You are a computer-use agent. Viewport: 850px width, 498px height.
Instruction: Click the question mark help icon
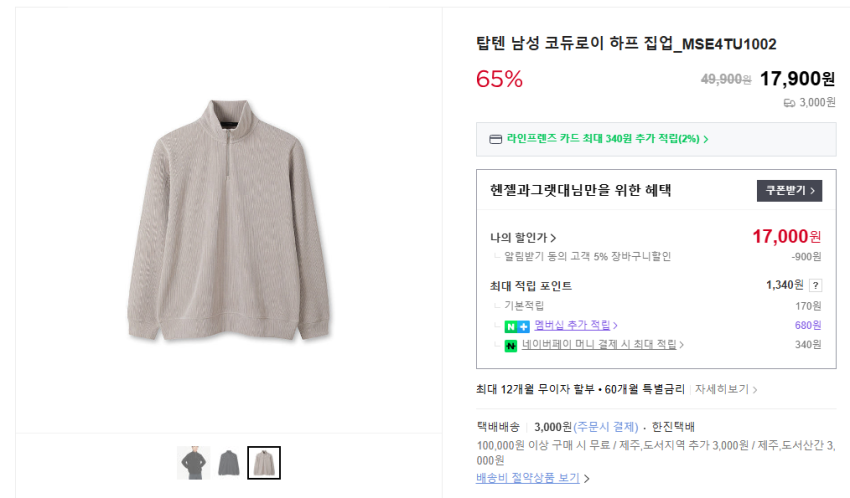click(816, 286)
